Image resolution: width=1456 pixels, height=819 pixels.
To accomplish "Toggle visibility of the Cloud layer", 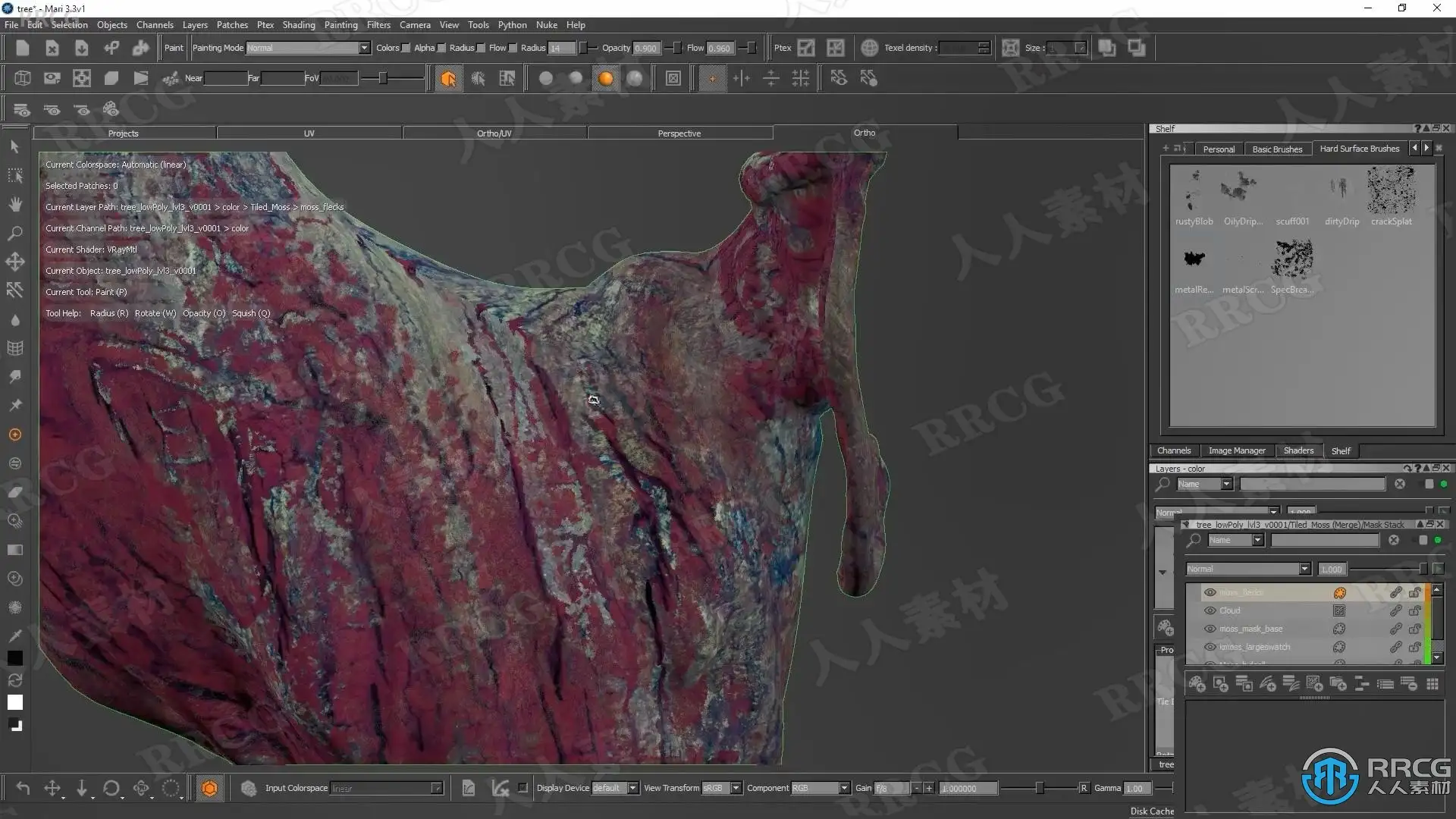I will click(x=1210, y=610).
